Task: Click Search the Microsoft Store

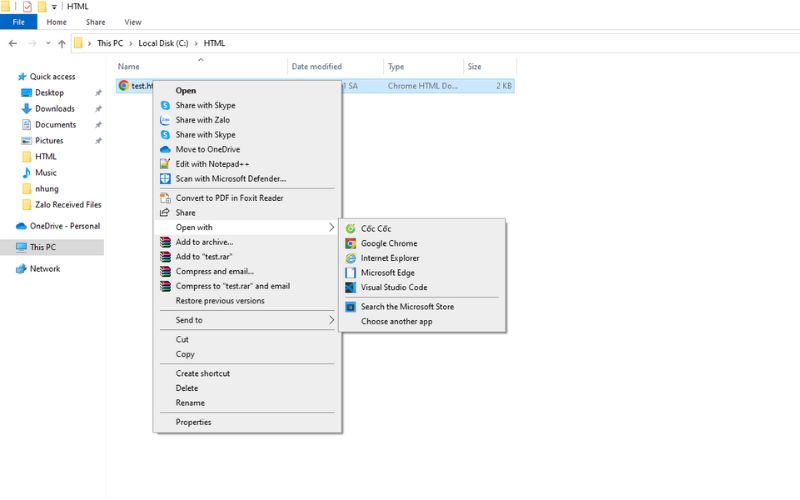Action: tap(407, 307)
